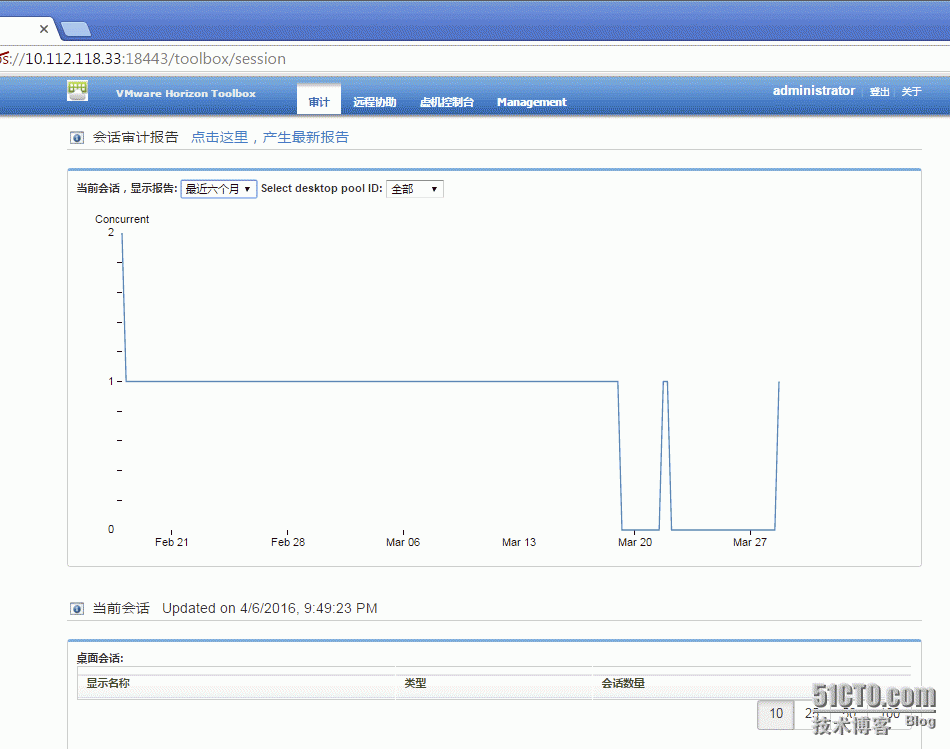Click the Concurrent axis title

(x=122, y=219)
